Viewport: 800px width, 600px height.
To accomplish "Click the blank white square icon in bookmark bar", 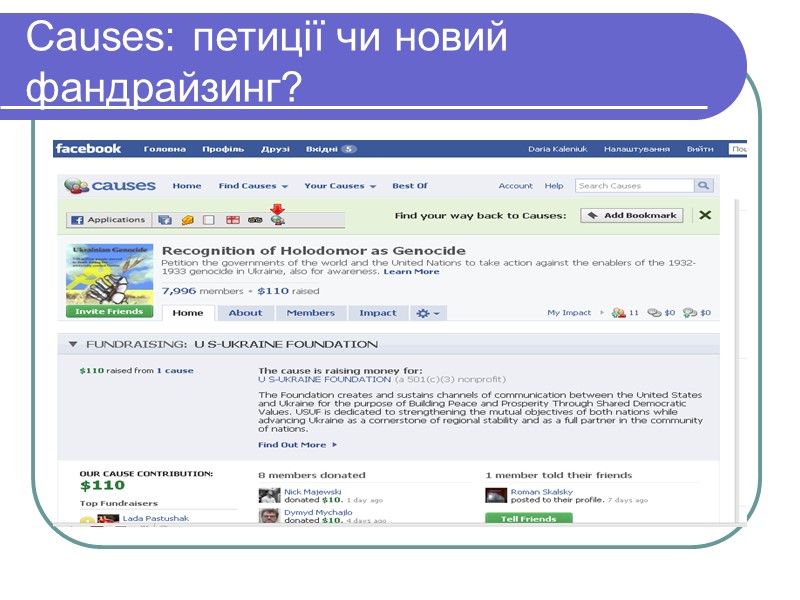I will pyautogui.click(x=209, y=220).
